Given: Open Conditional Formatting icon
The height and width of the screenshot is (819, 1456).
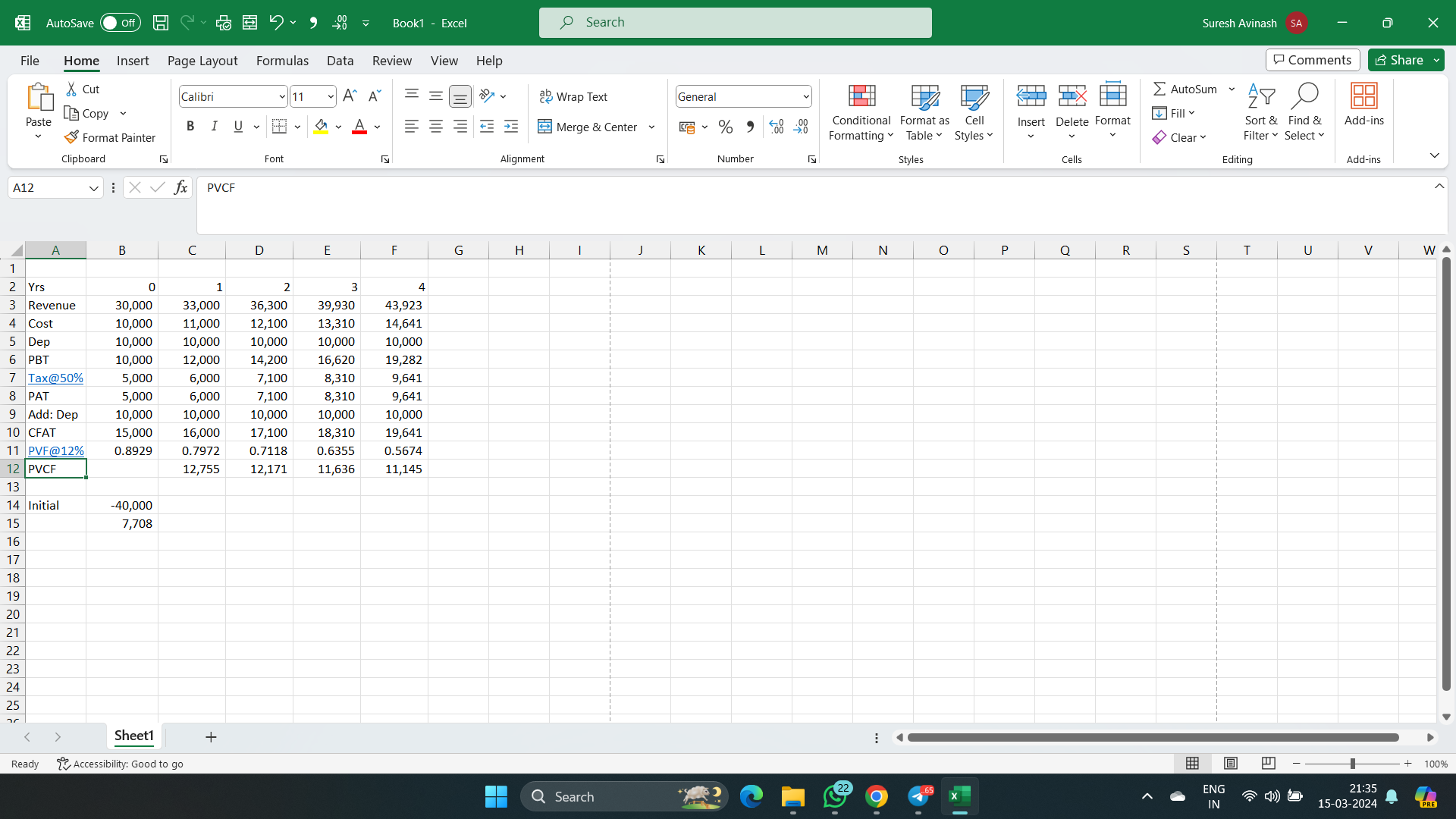Looking at the screenshot, I should (x=861, y=96).
